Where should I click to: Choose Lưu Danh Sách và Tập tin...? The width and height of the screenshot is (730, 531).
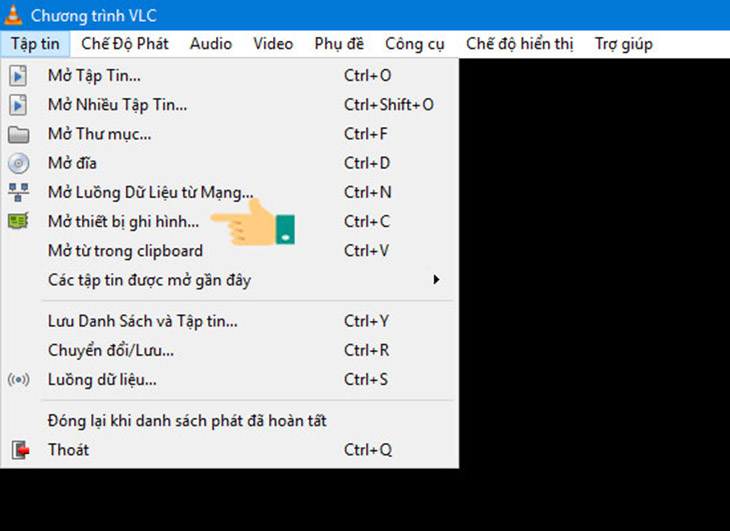click(x=230, y=321)
